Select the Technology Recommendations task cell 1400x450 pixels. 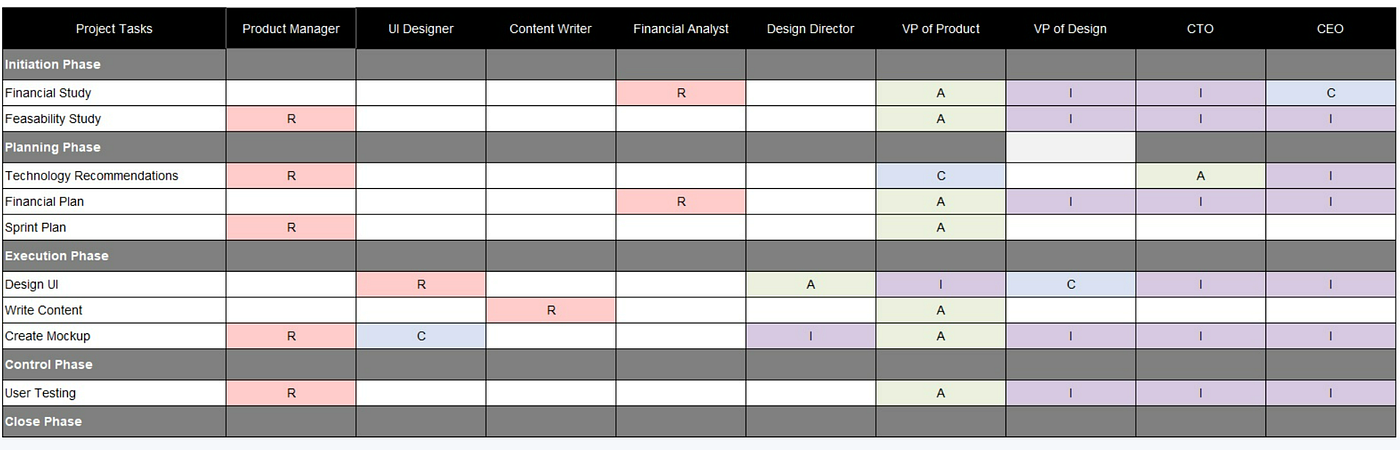point(114,176)
